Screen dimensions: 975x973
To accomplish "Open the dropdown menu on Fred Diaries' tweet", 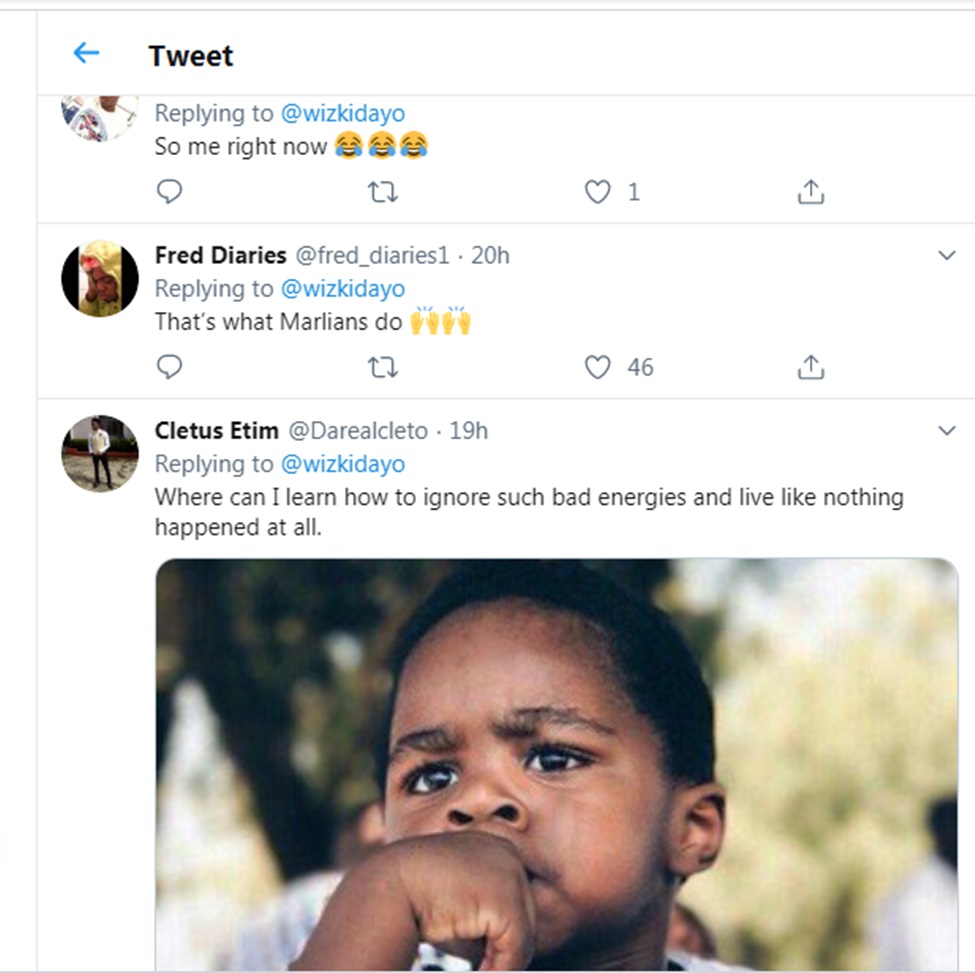I will (947, 255).
